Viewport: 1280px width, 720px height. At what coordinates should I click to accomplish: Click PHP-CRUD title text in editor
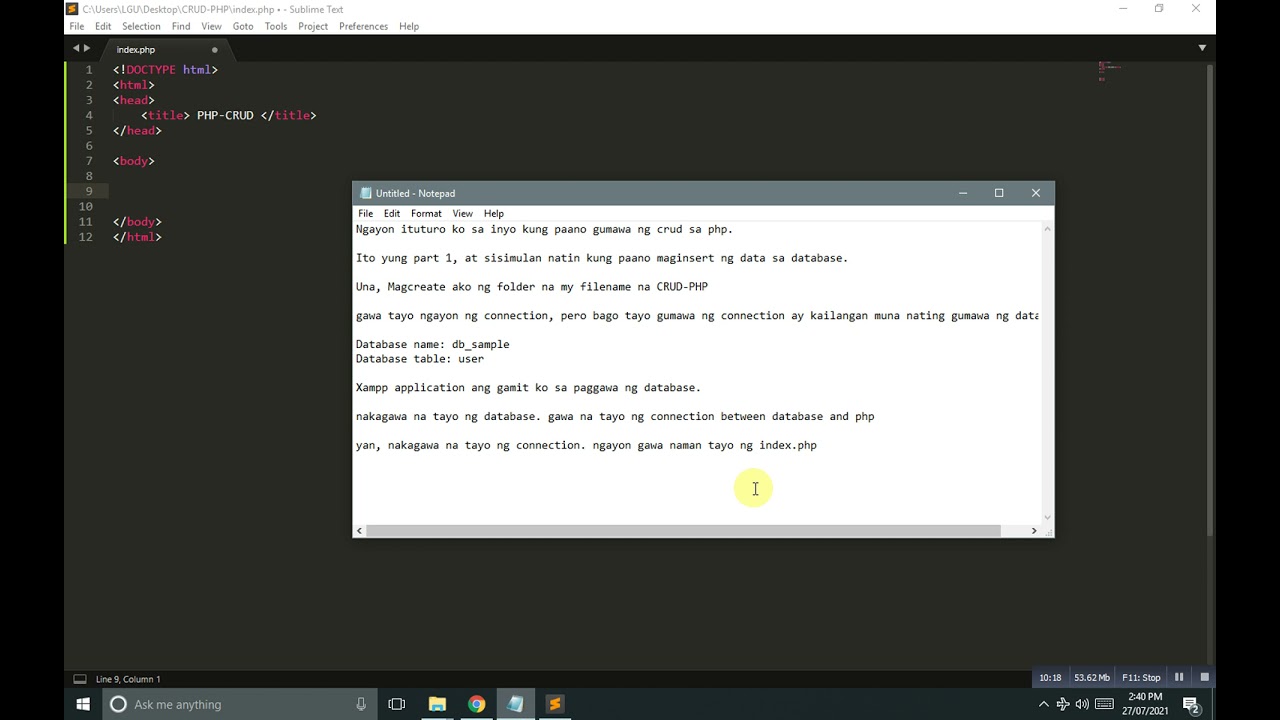[x=225, y=115]
